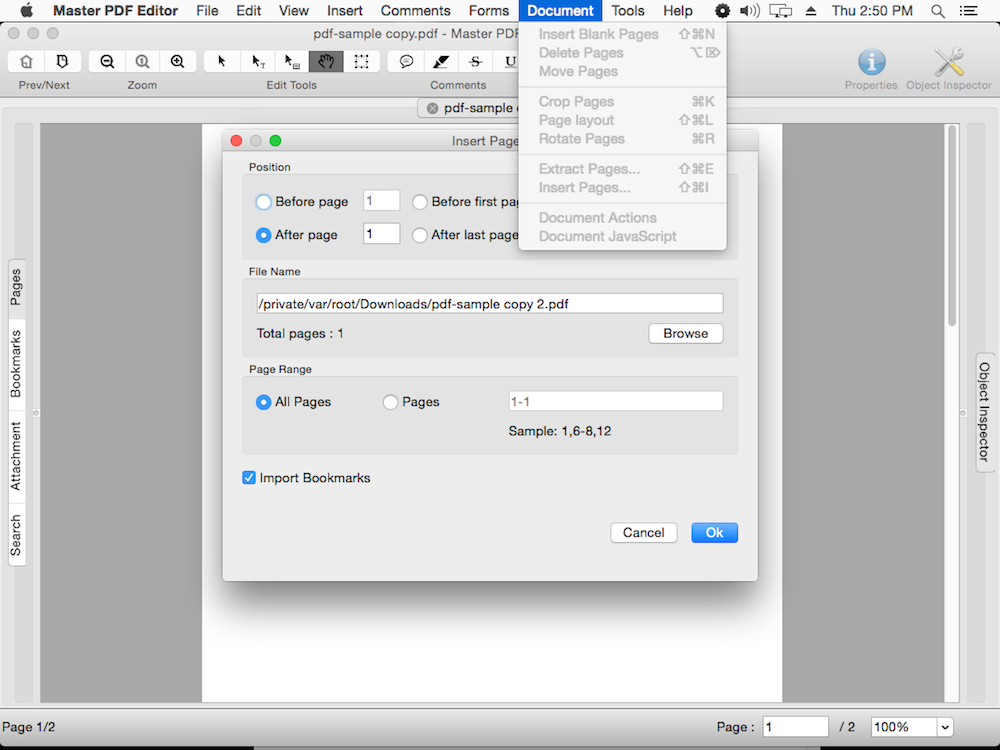Viewport: 1000px width, 750px height.
Task: Switch to the Attachment side tab
Action: pyautogui.click(x=17, y=455)
